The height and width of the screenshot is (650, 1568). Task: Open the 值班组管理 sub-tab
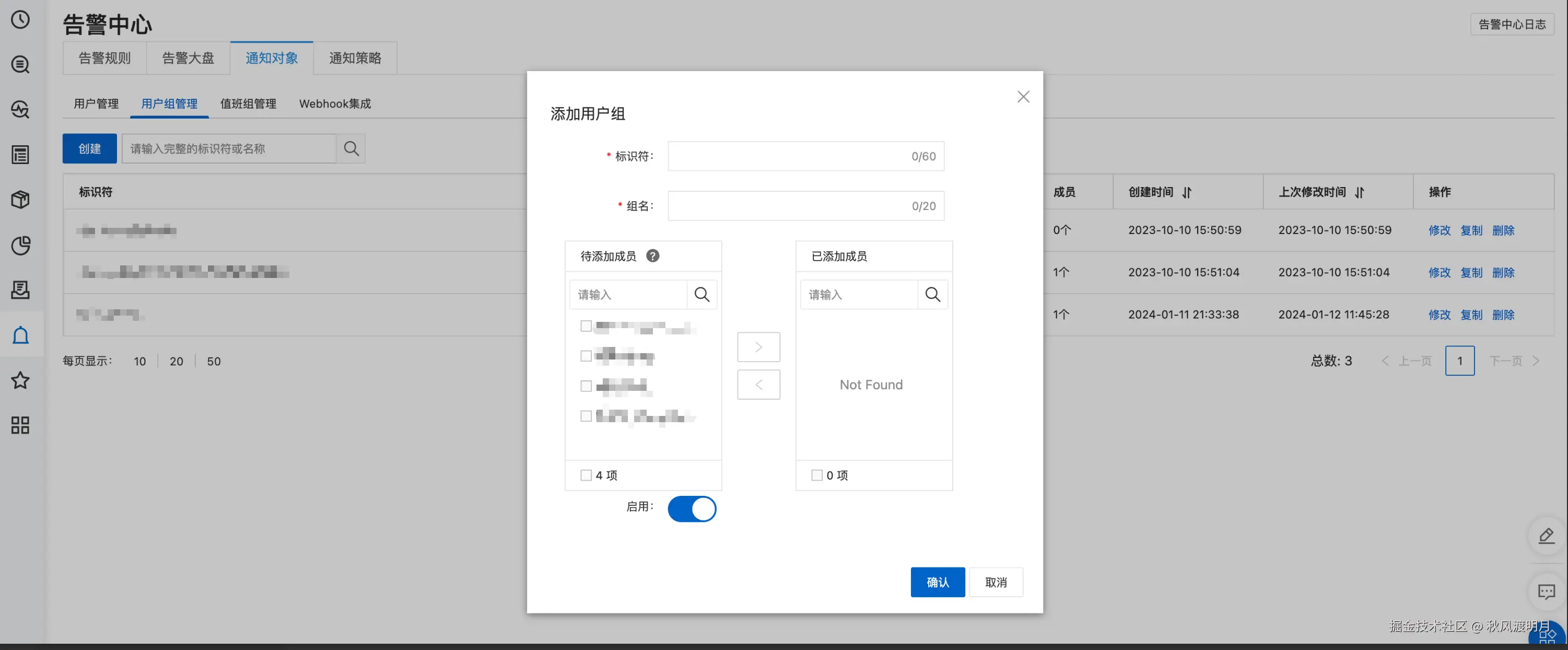[248, 103]
